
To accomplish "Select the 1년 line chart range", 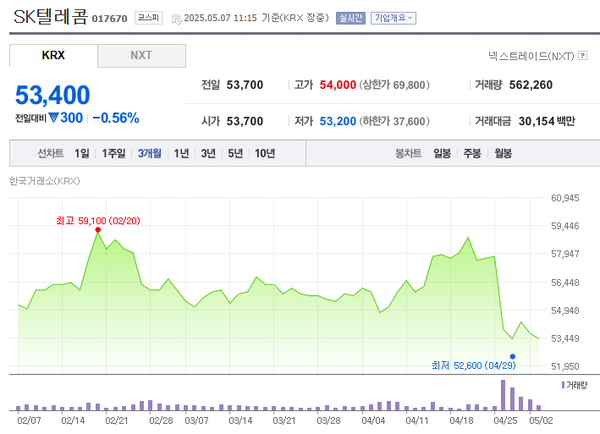I will 181,153.
